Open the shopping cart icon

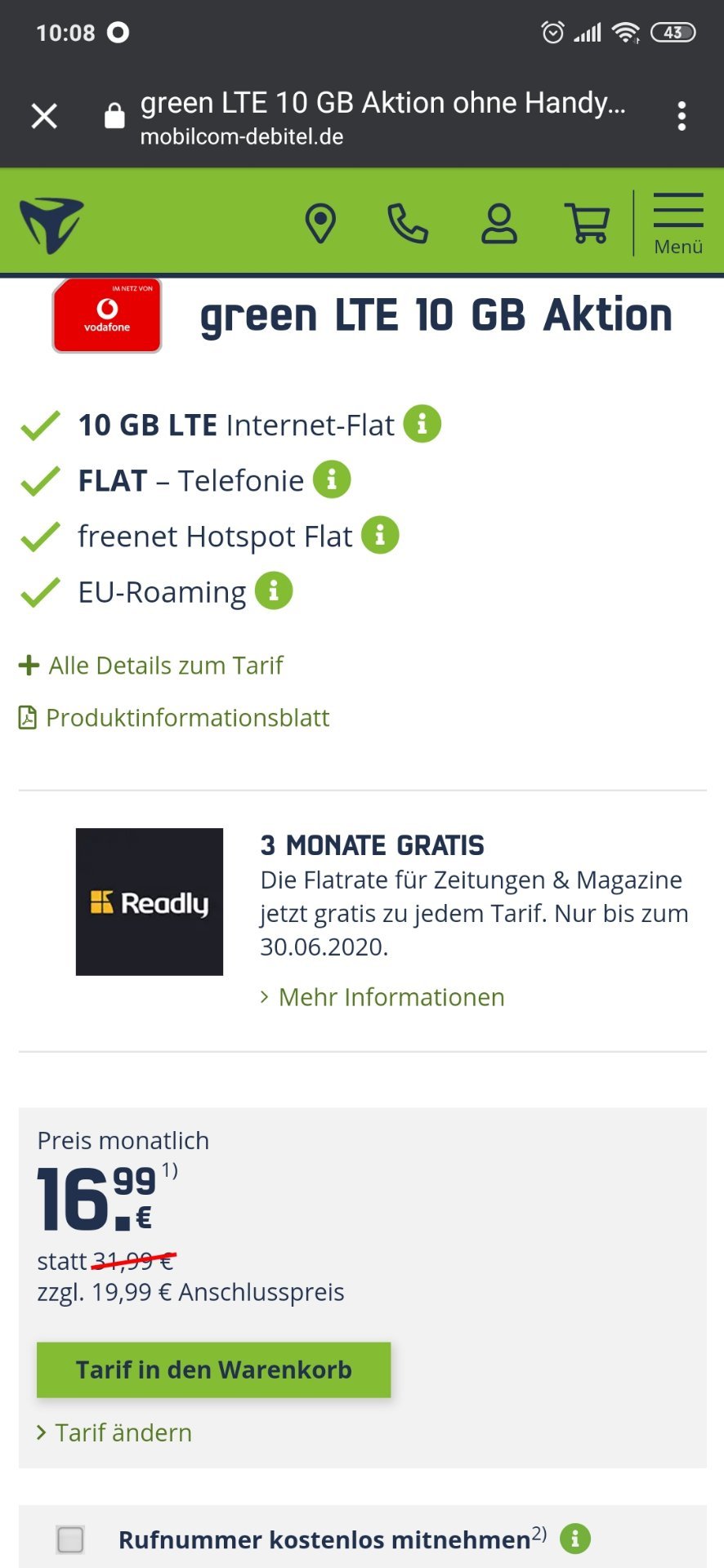pos(588,223)
